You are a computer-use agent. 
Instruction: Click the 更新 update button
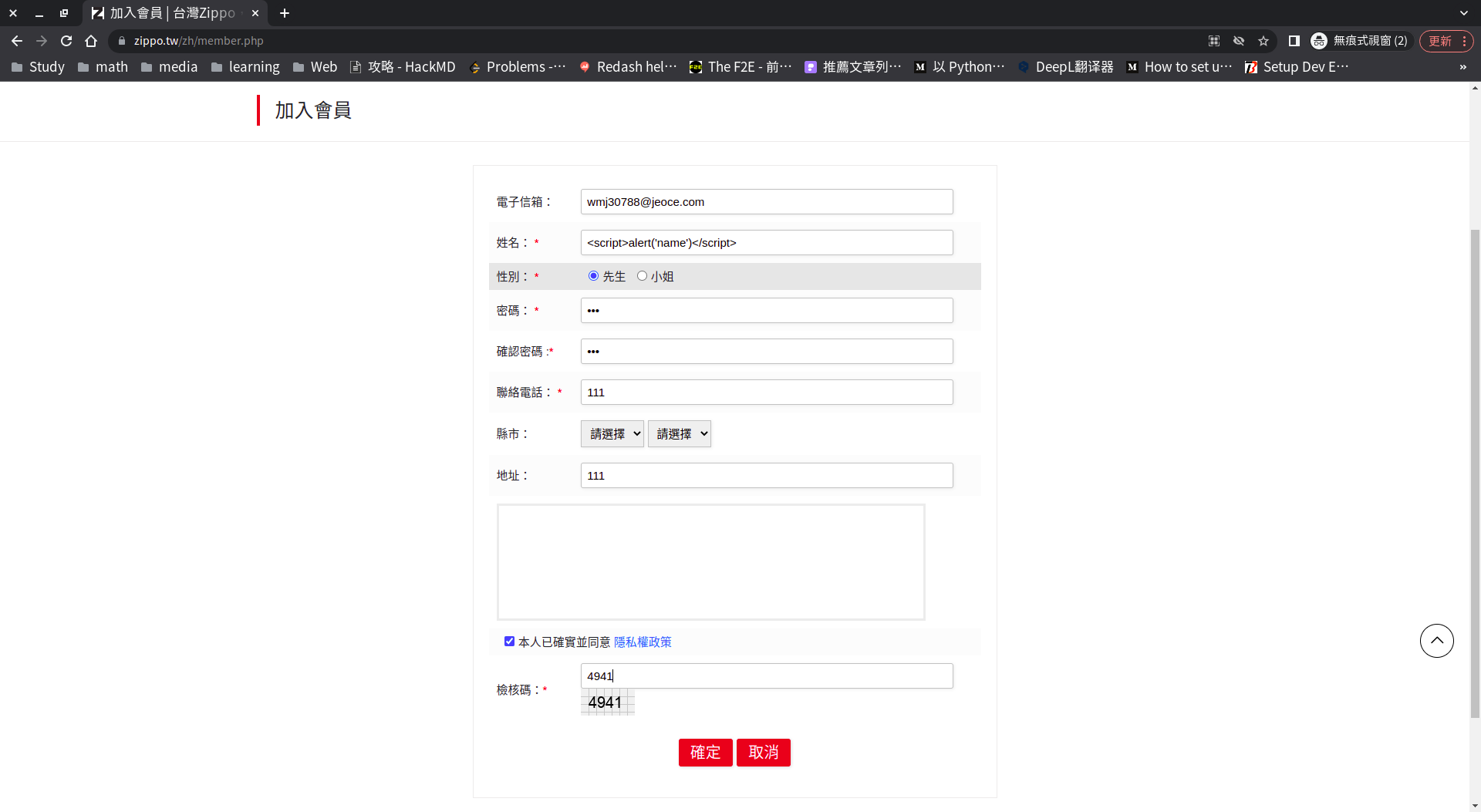[1439, 41]
